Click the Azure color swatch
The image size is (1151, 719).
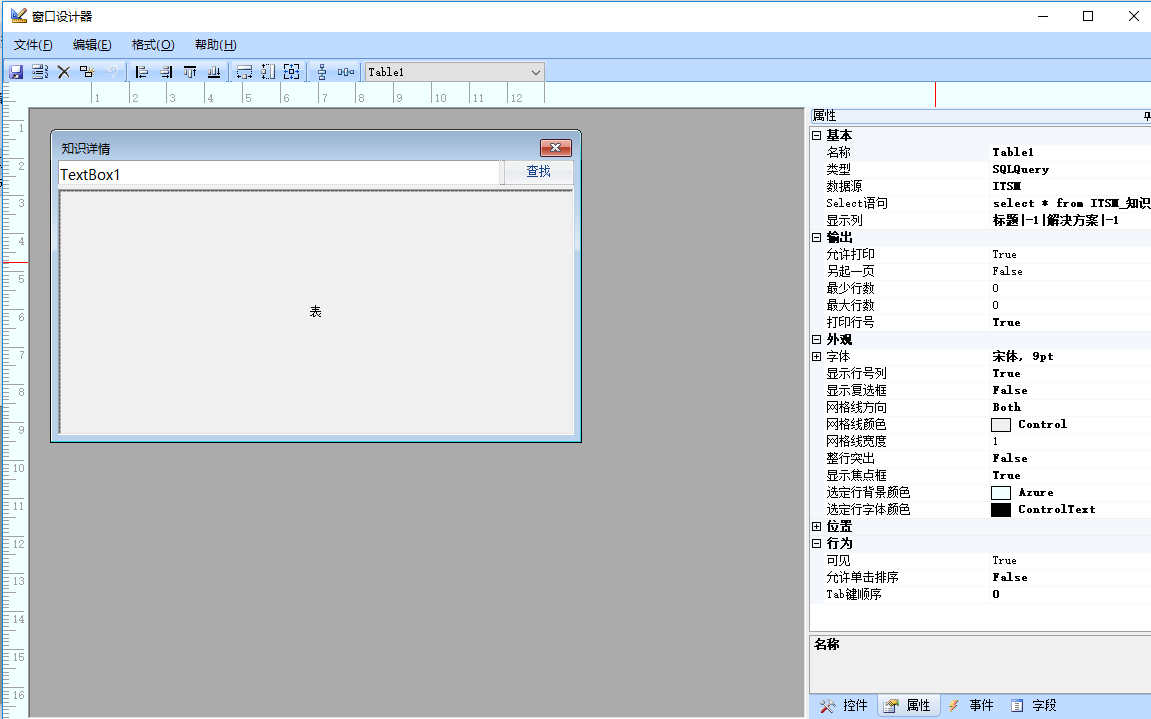coord(1001,493)
